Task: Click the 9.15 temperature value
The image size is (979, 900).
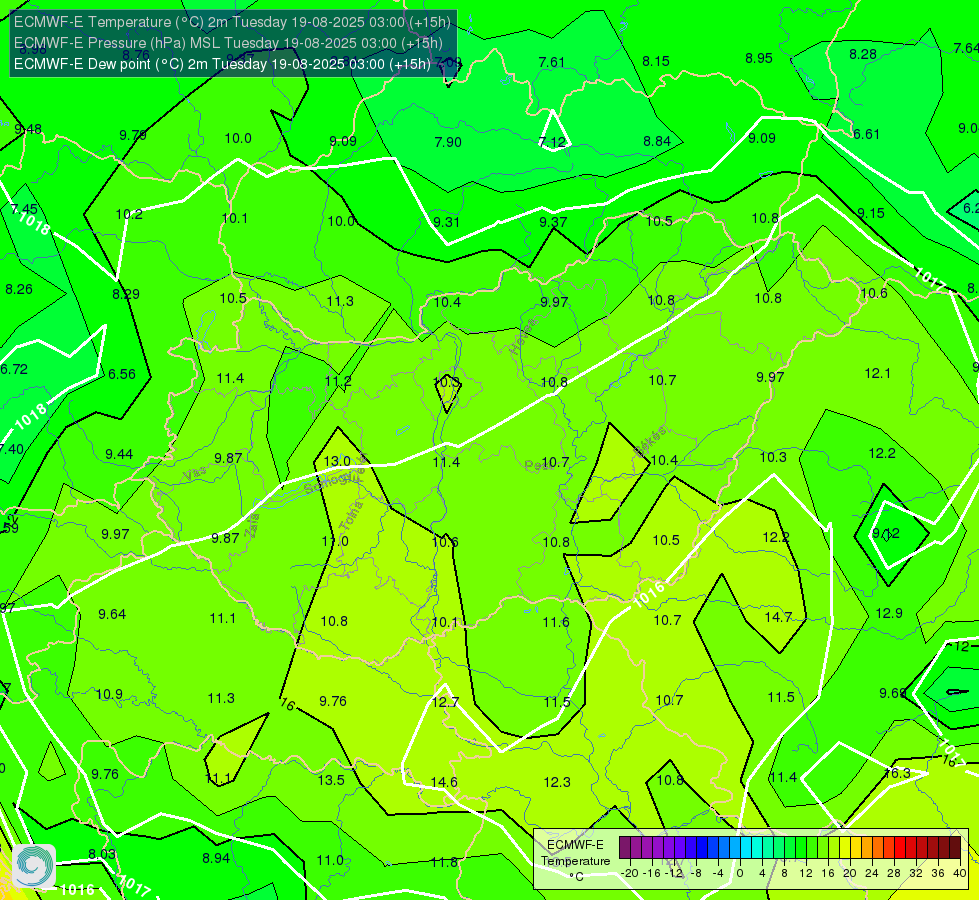Action: tap(871, 214)
